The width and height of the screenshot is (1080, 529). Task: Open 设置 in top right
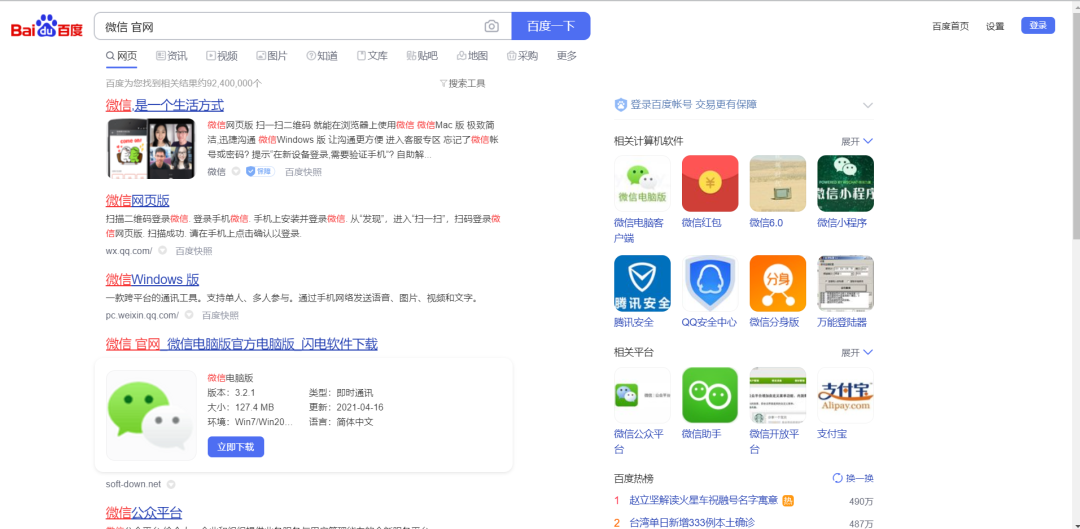[995, 26]
